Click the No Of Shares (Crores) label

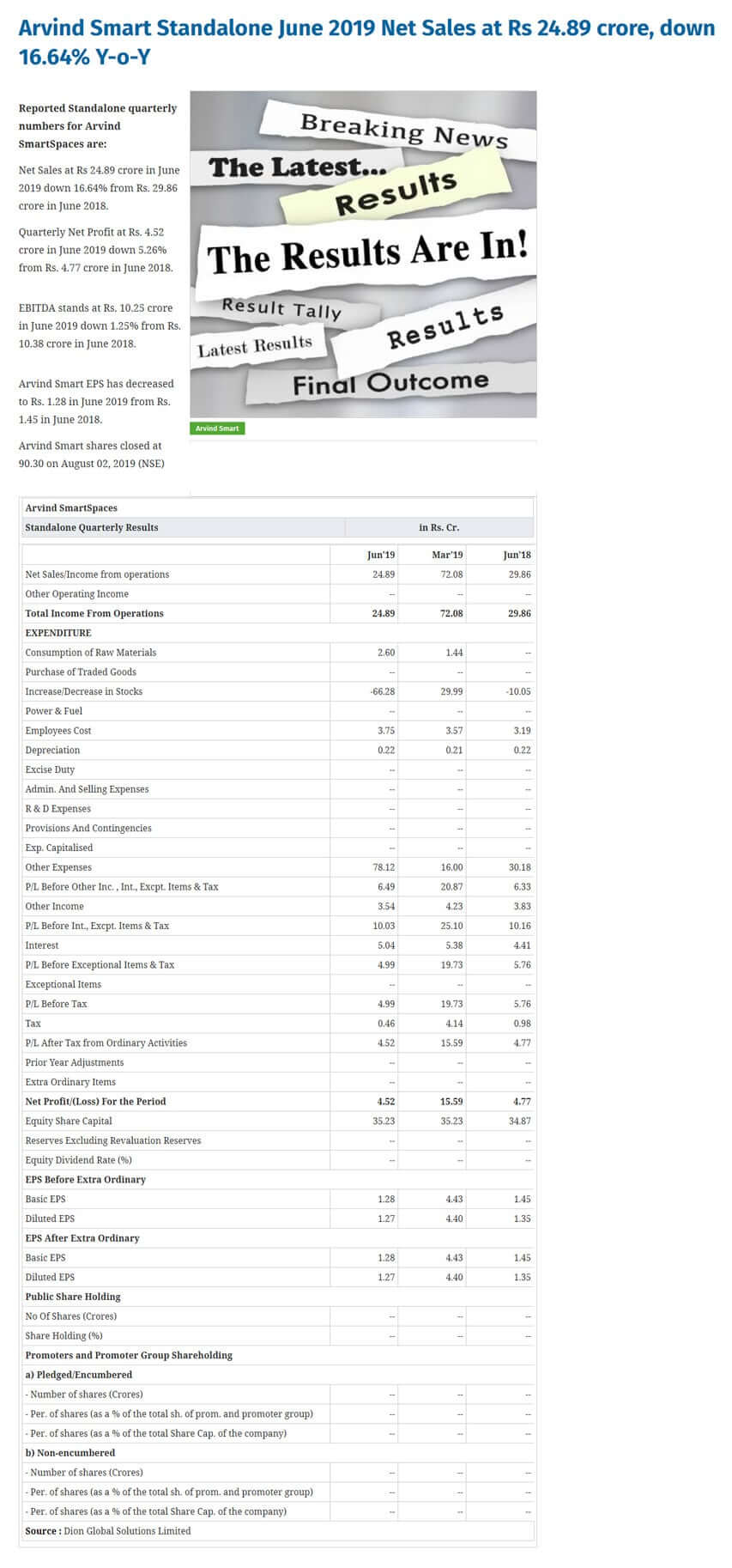(71, 1316)
